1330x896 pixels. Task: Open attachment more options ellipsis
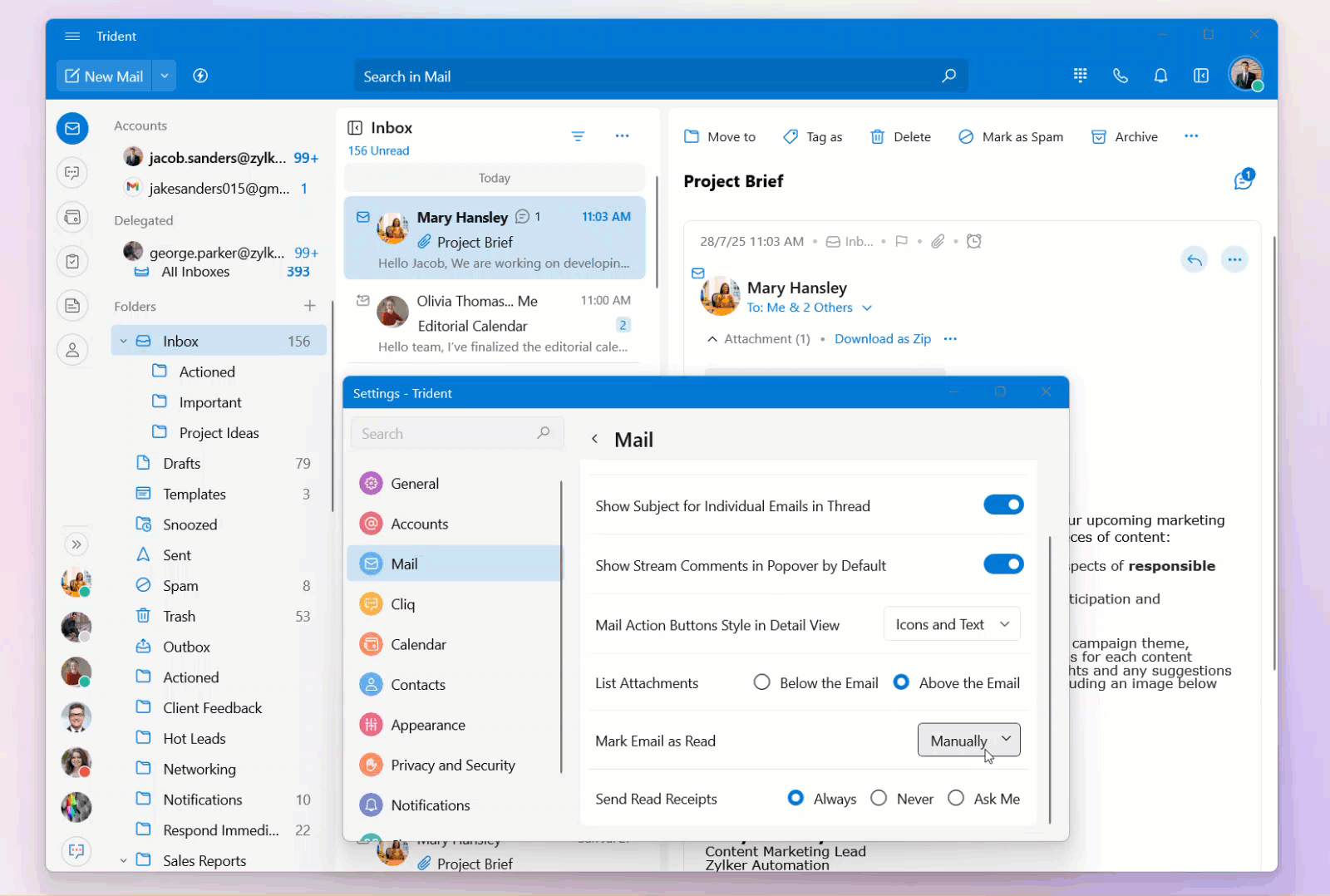pyautogui.click(x=950, y=339)
